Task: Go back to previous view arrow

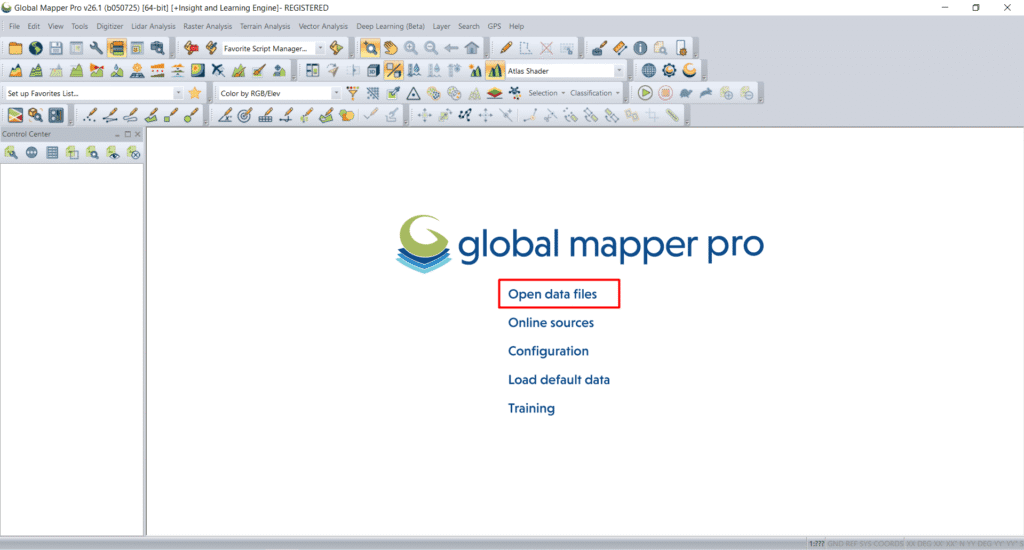Action: (x=451, y=48)
